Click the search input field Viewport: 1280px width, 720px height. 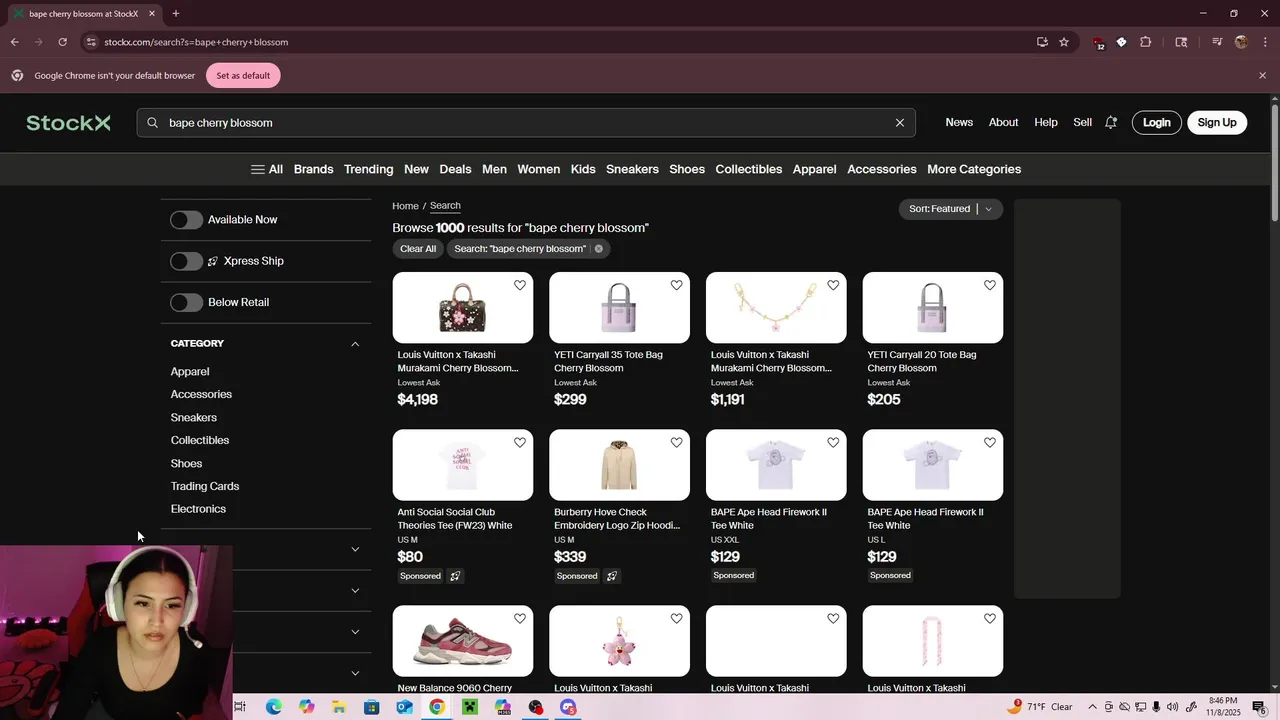pos(525,123)
